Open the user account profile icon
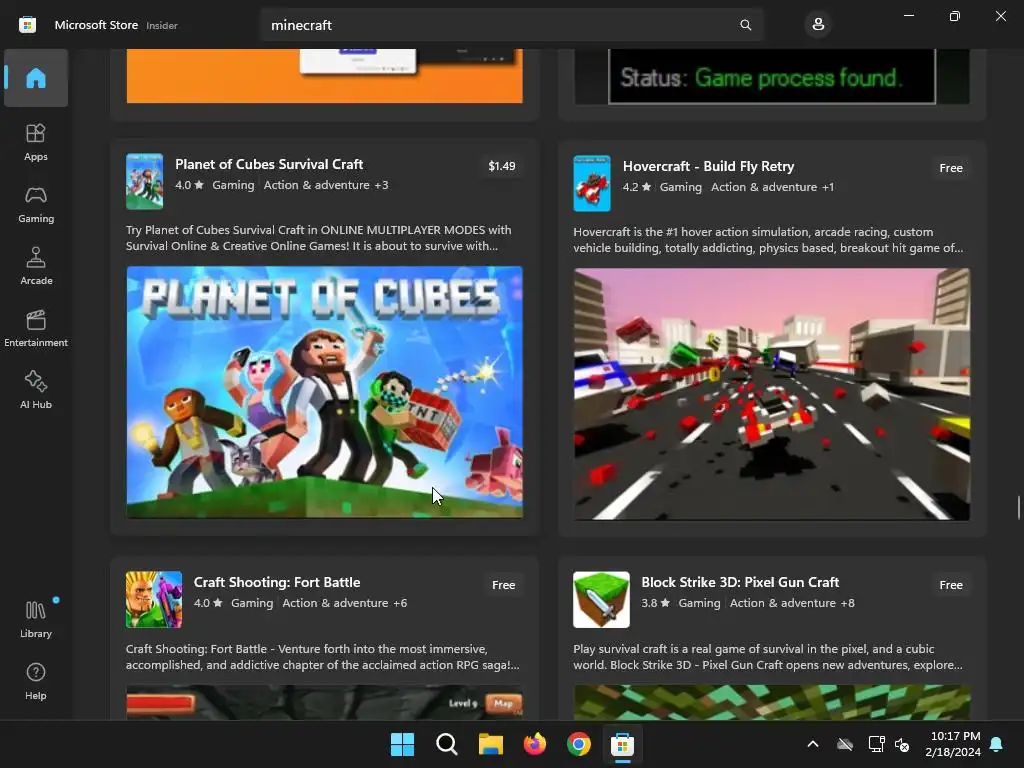 point(818,25)
